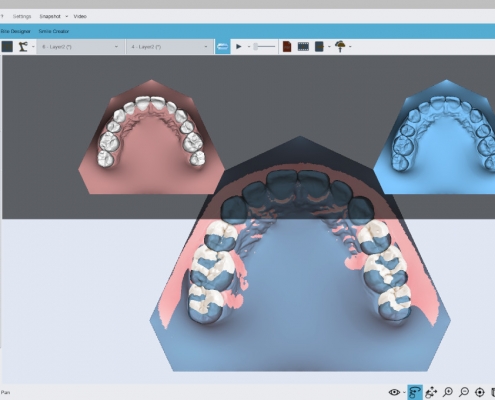Click the play button in the toolbar
Viewport: 495px width, 400px height.
[x=239, y=47]
